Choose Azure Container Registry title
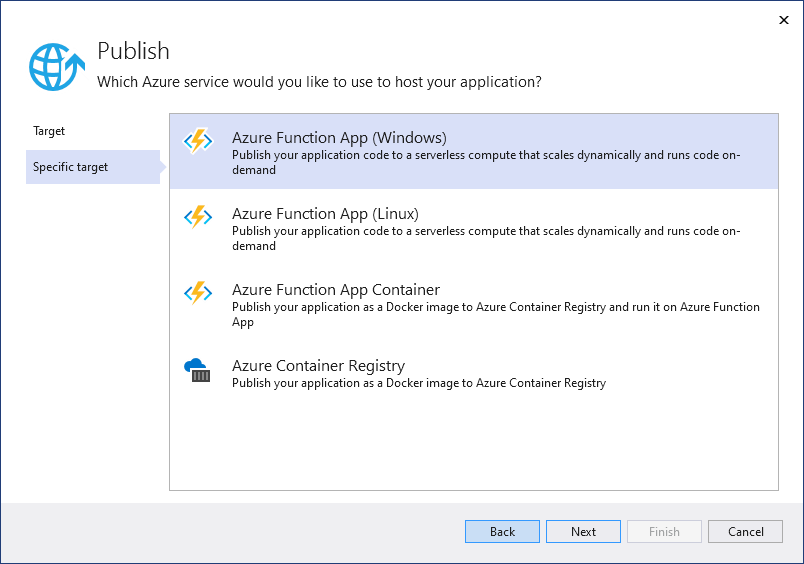Image resolution: width=804 pixels, height=564 pixels. click(318, 366)
